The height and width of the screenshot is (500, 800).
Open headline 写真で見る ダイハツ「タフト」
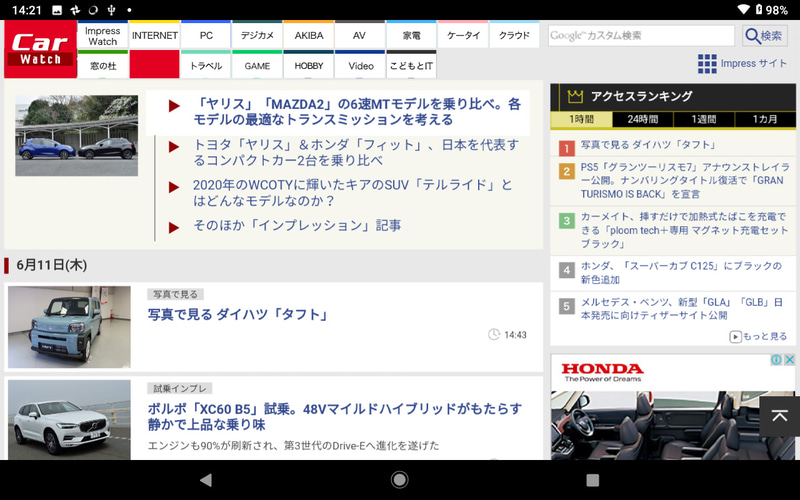238,314
